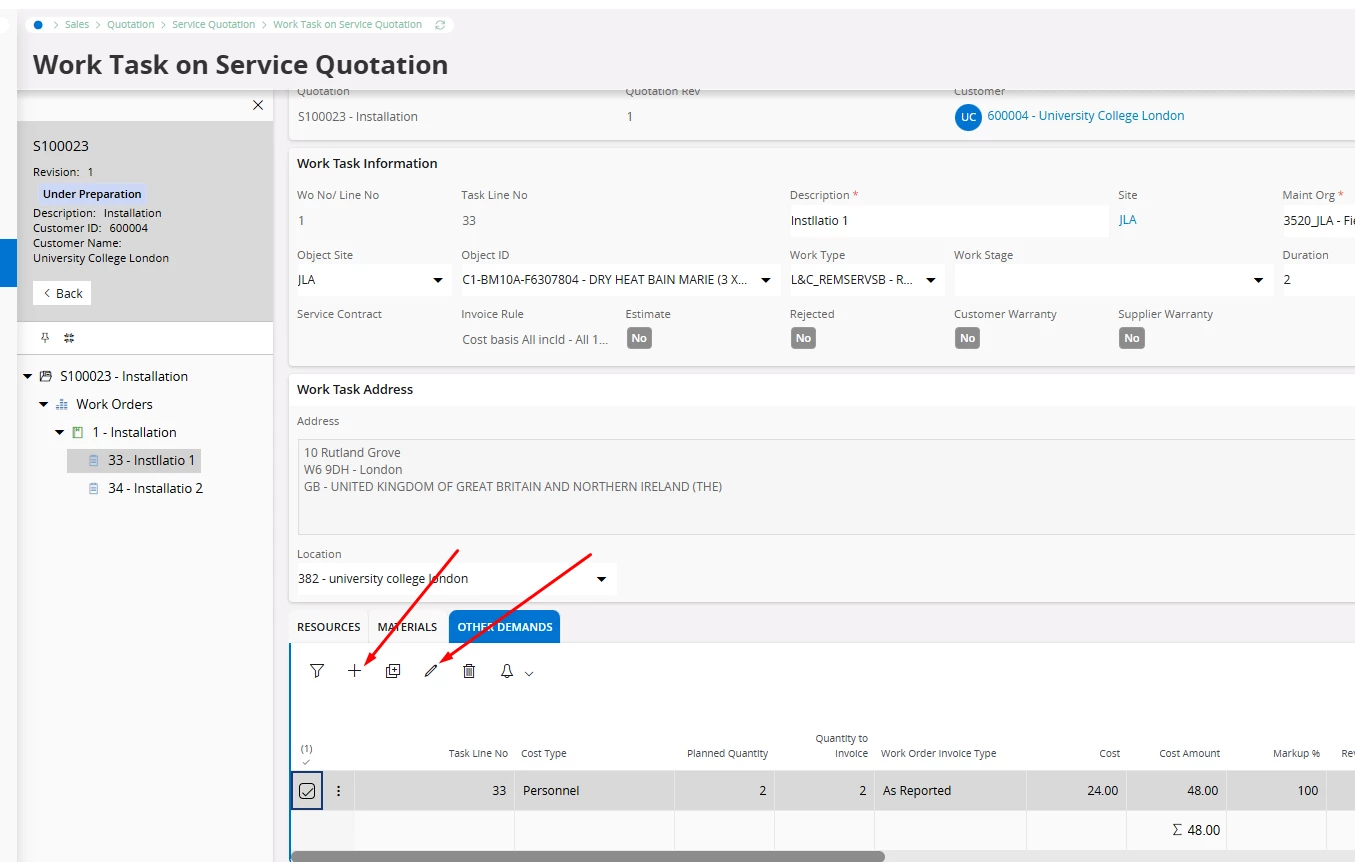Click Work Task on Service Quotation breadcrumb
1355x862 pixels.
click(348, 24)
